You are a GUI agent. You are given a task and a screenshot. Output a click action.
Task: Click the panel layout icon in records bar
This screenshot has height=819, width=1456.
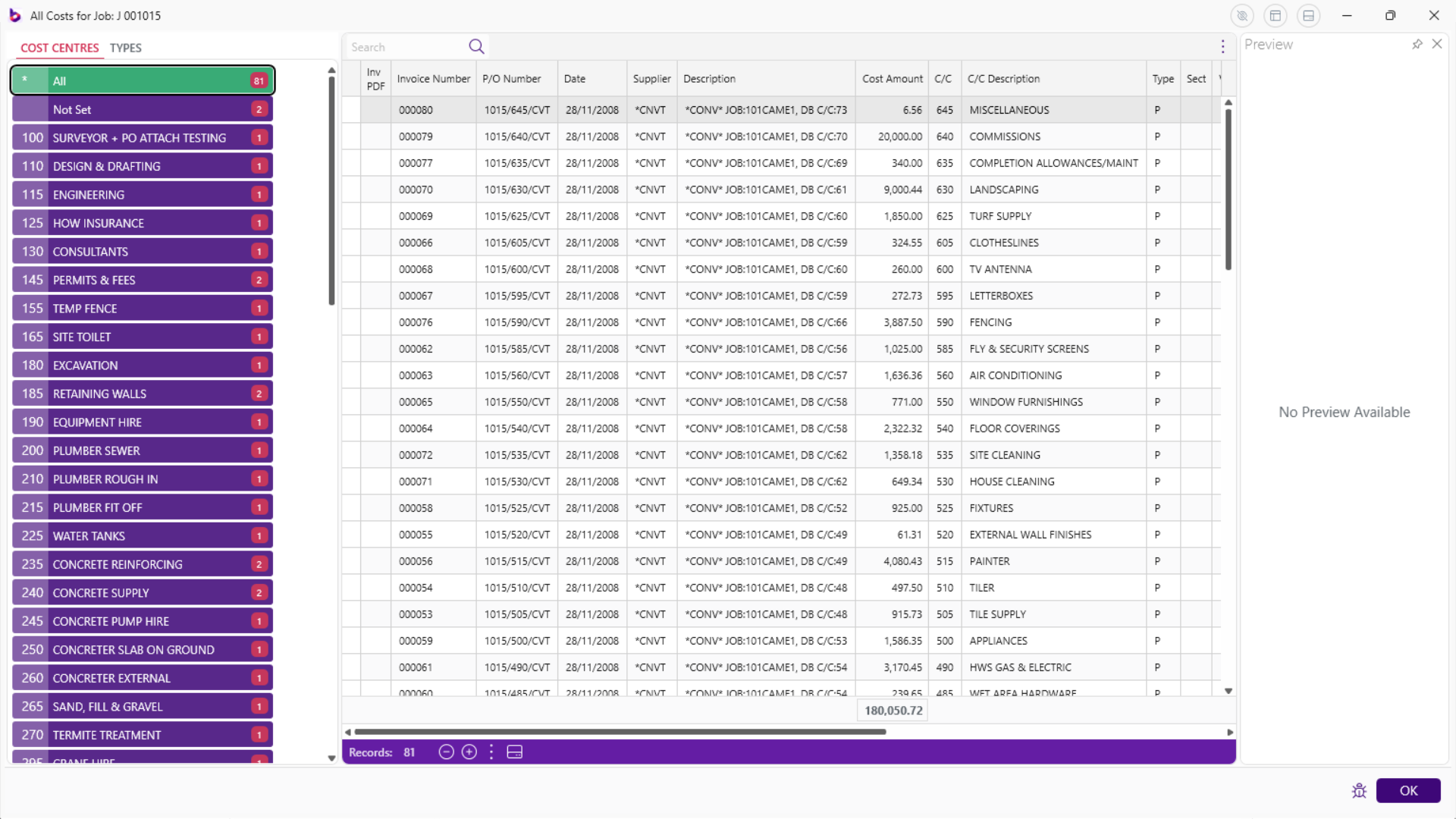[x=515, y=752]
